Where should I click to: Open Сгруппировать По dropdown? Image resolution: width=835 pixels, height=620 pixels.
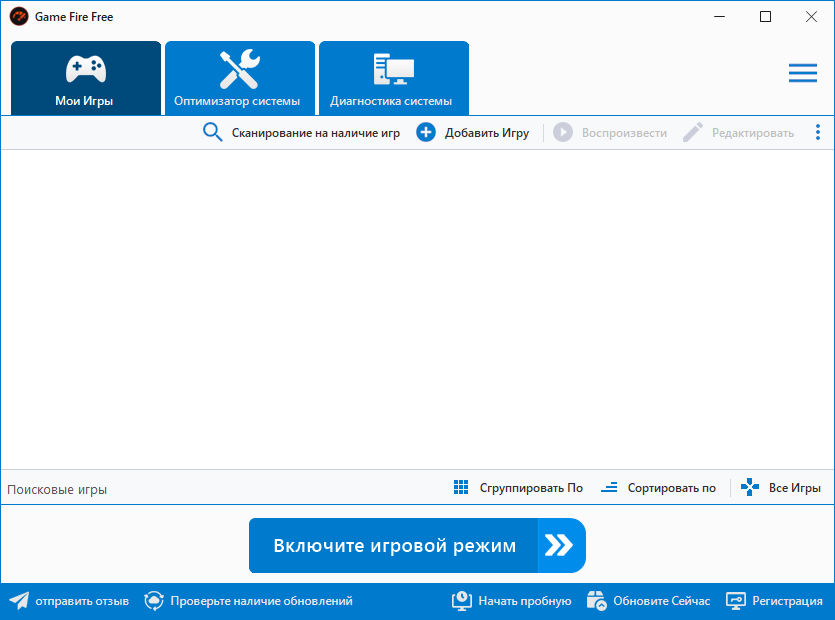coord(531,488)
